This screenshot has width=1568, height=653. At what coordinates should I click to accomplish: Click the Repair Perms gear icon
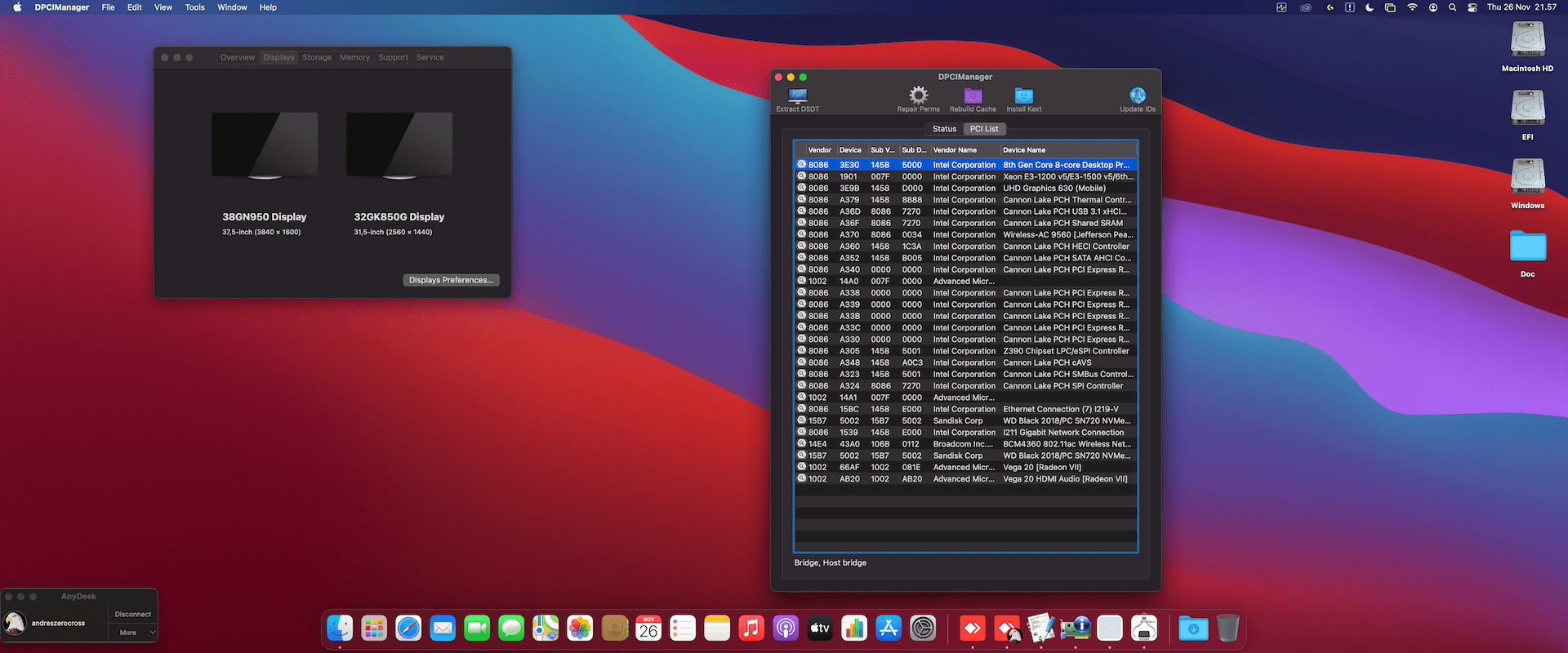coord(918,96)
